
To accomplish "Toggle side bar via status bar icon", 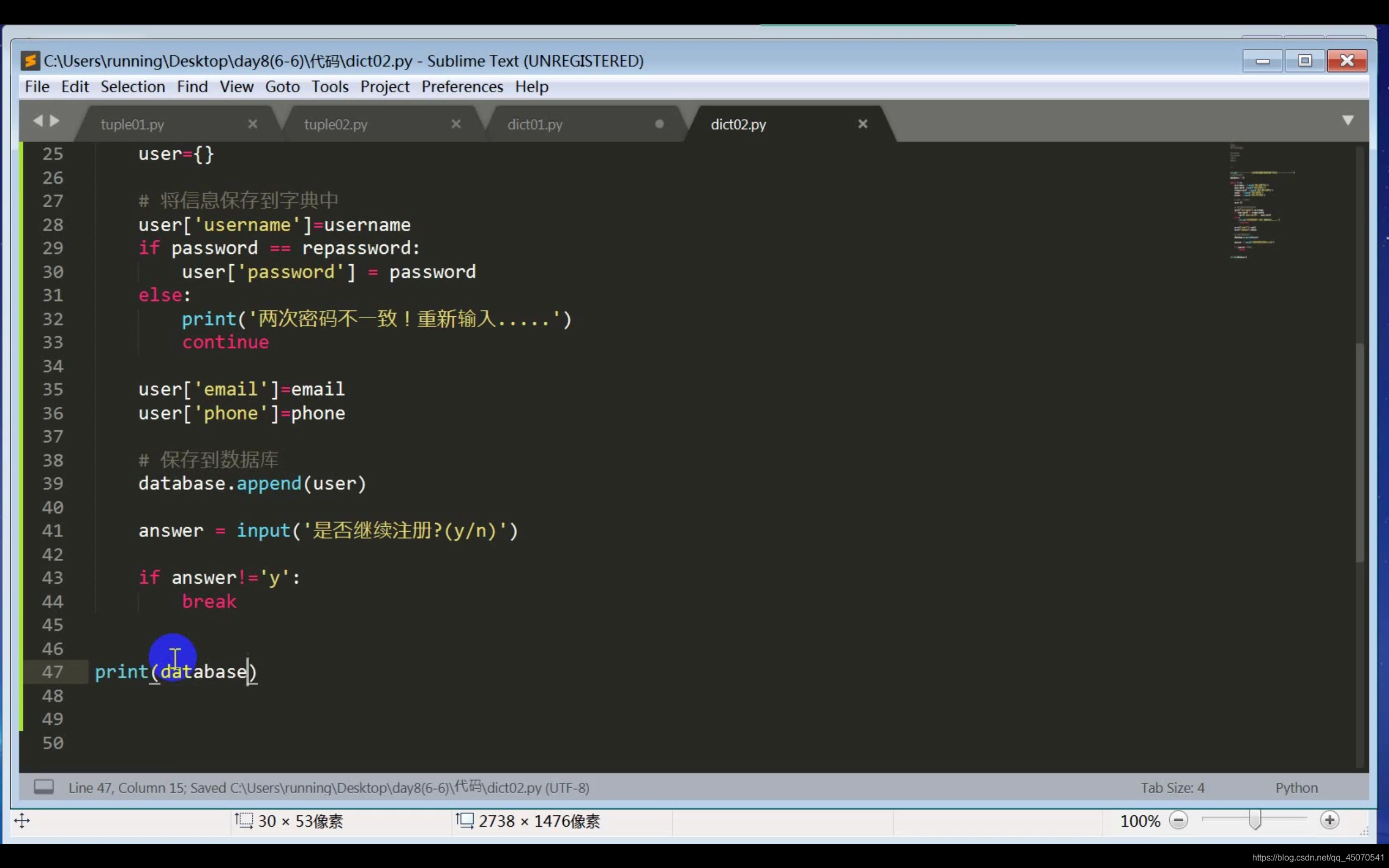I will pos(43,787).
